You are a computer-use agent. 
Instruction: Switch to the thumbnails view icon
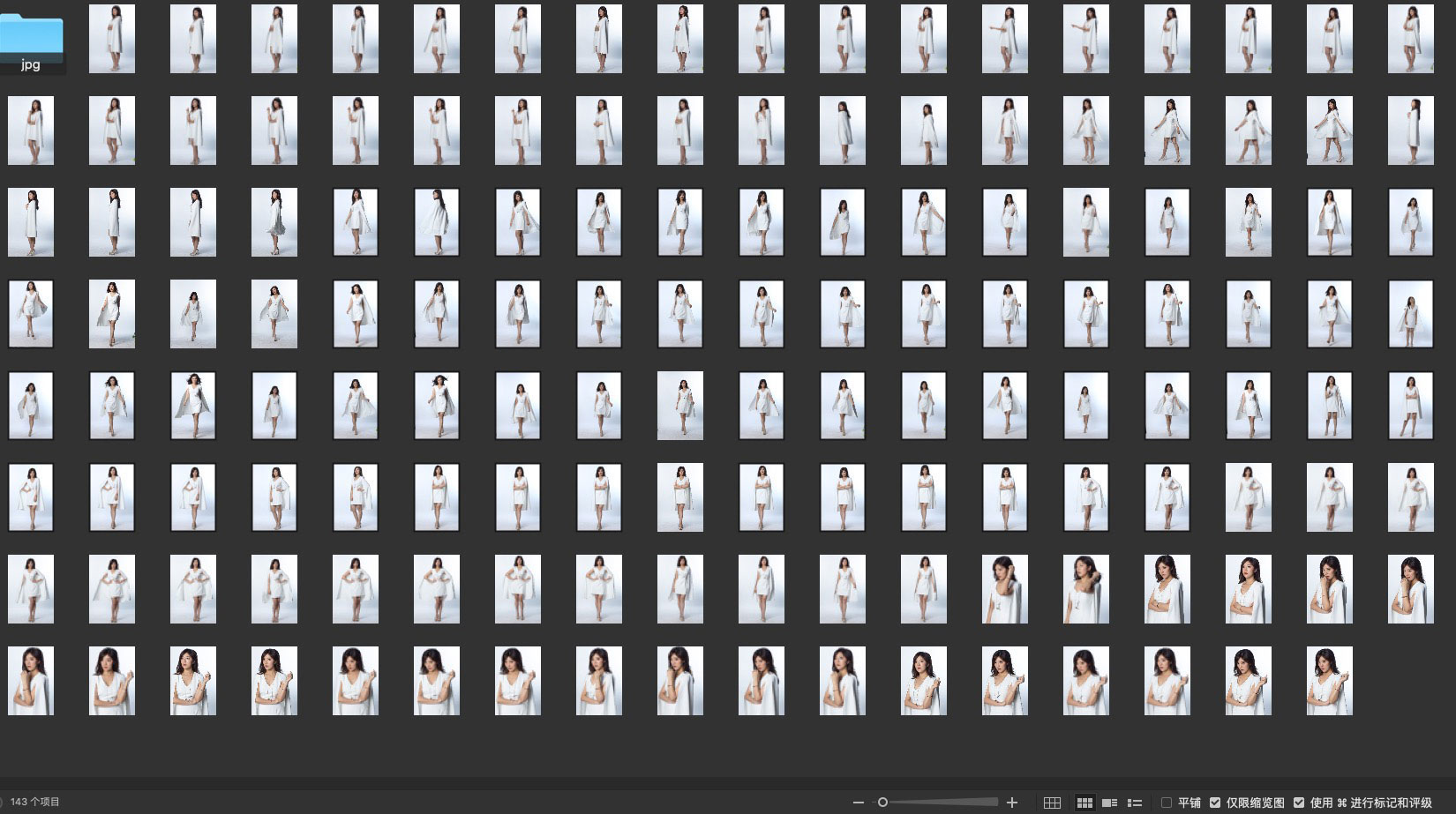(1084, 803)
